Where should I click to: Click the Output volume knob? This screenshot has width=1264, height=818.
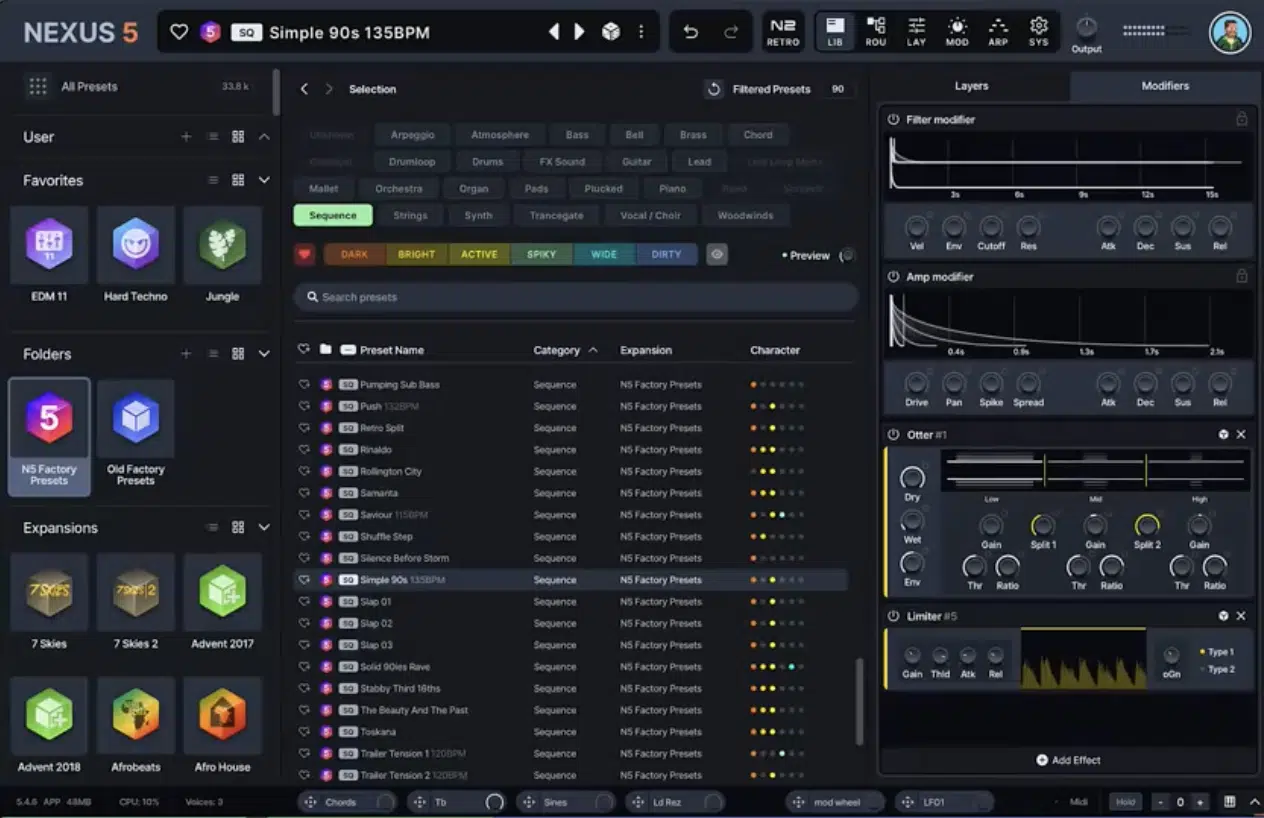[1086, 28]
